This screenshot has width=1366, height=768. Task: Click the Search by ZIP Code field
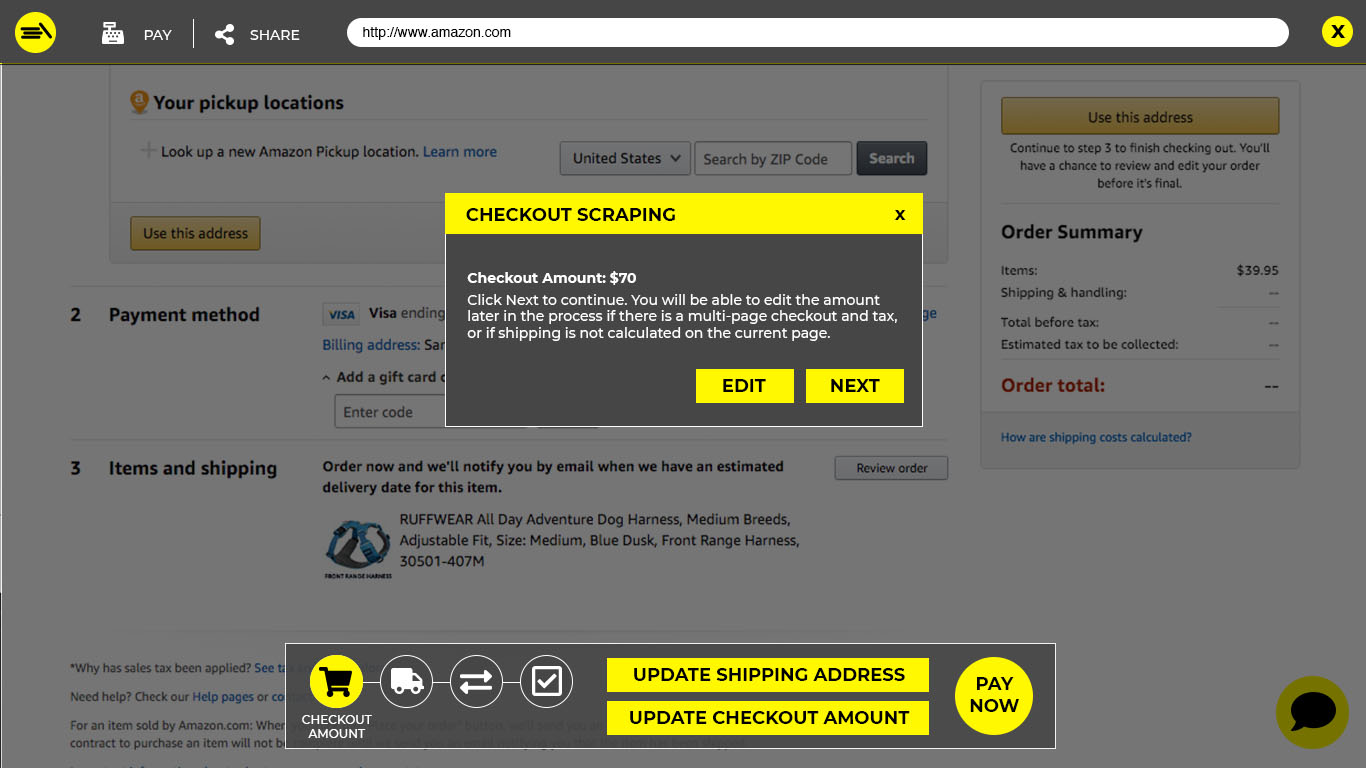[x=773, y=159]
